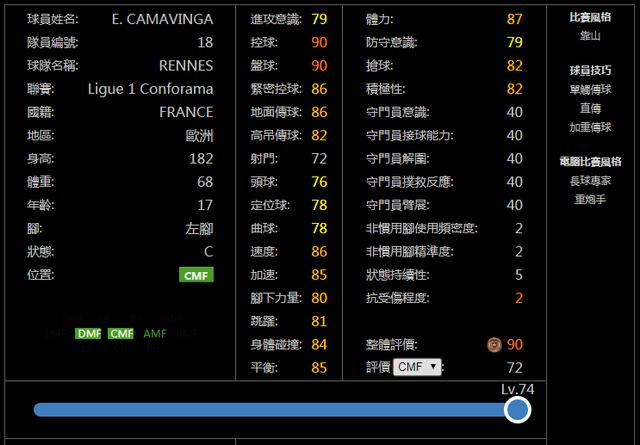
Task: Click the nationality FRANCE
Action: click(186, 112)
